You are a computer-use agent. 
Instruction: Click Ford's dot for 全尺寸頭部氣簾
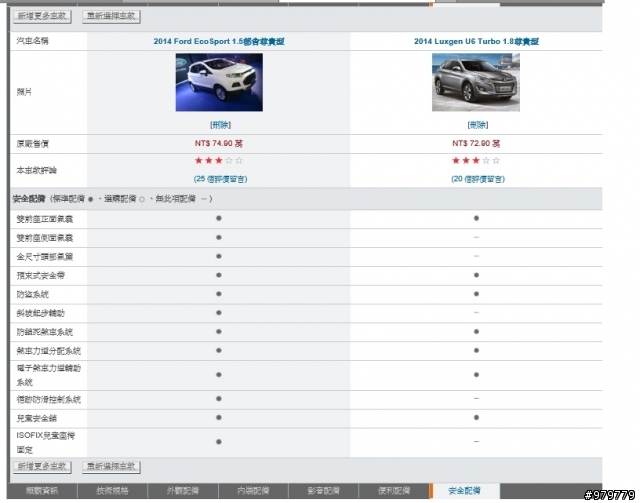(x=219, y=256)
